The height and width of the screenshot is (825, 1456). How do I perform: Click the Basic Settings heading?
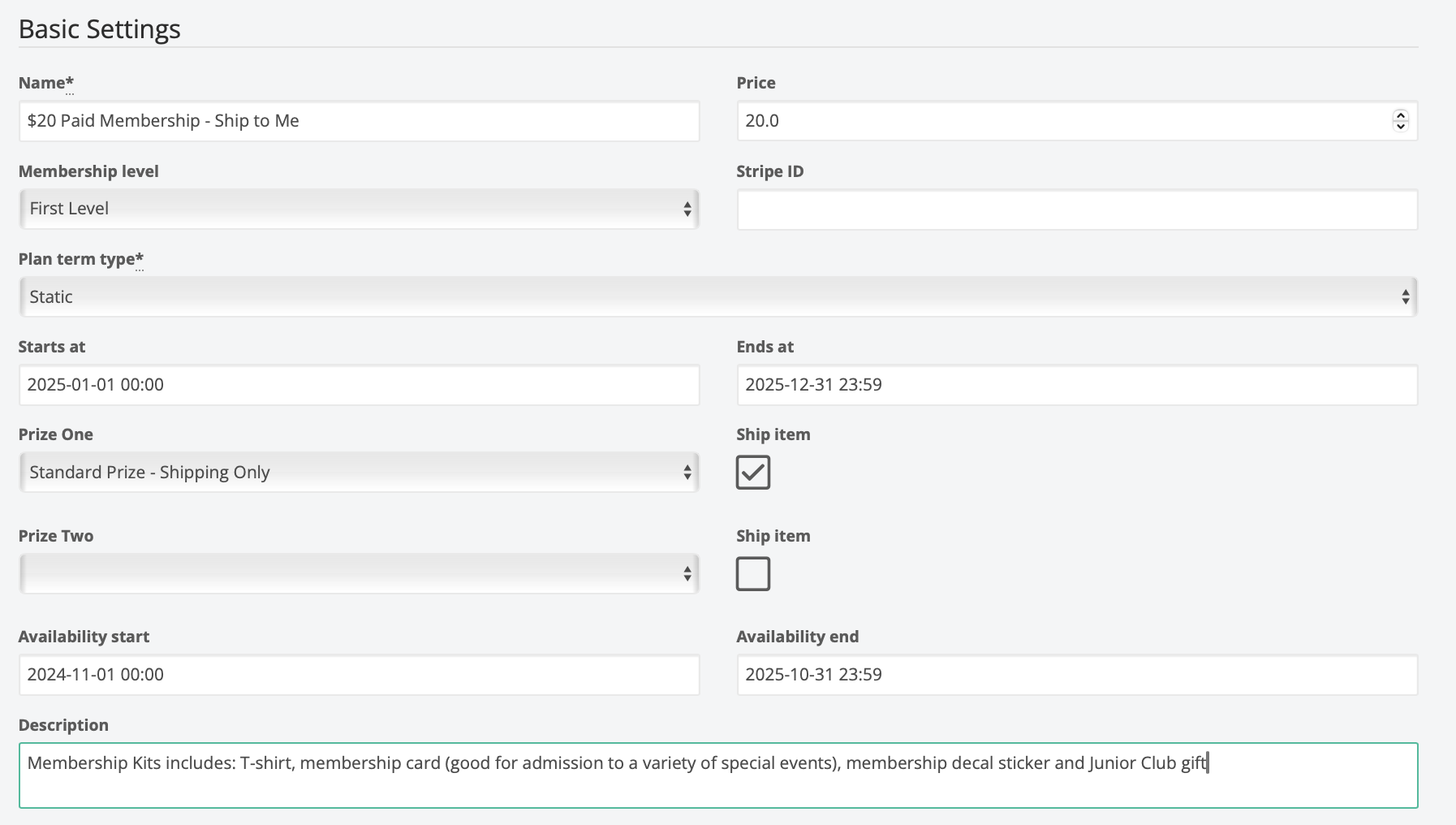[99, 29]
